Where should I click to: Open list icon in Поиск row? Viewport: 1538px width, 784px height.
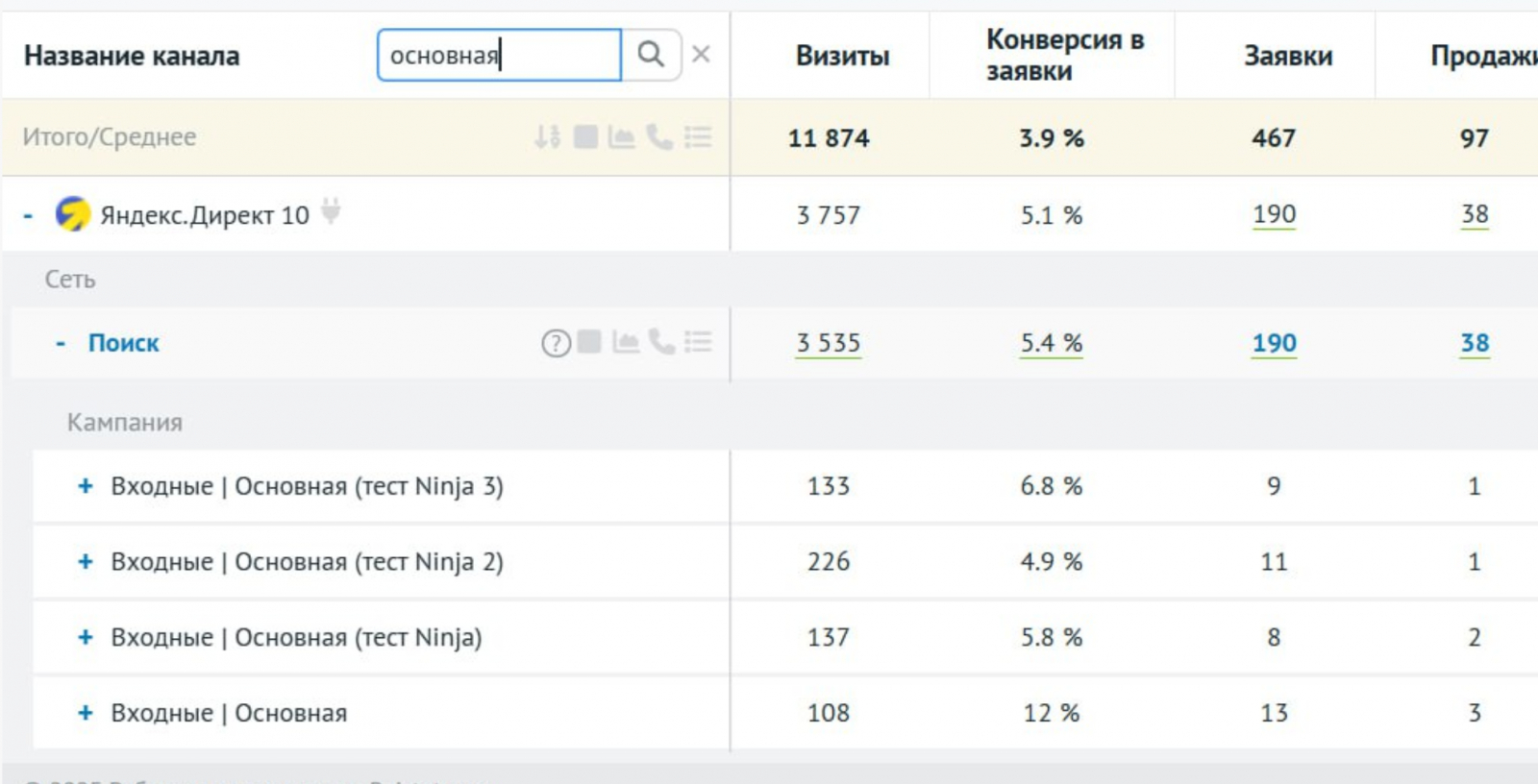point(698,342)
